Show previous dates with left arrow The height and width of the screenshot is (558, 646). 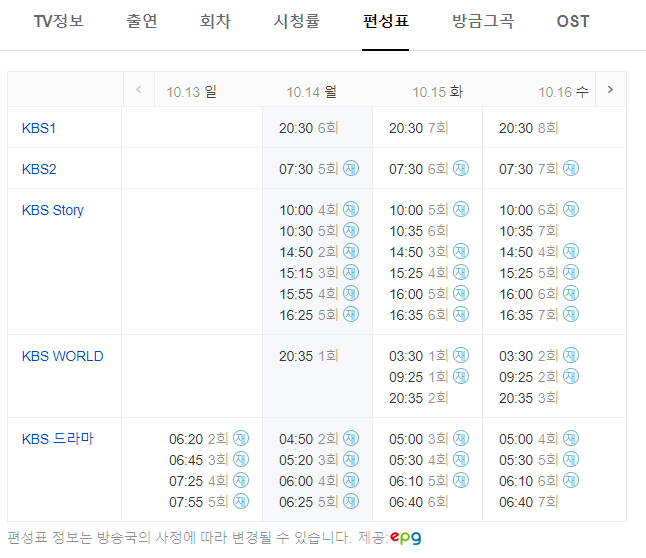[139, 89]
